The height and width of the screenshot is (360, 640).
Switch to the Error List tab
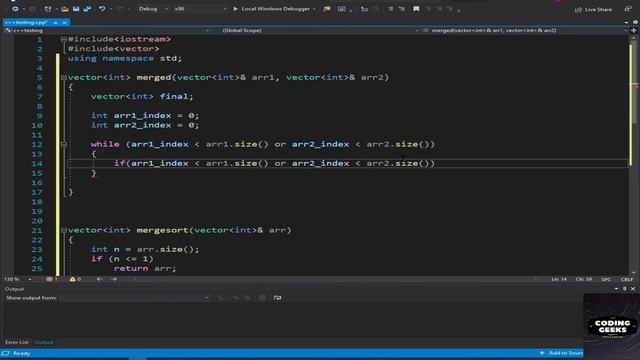coord(17,342)
